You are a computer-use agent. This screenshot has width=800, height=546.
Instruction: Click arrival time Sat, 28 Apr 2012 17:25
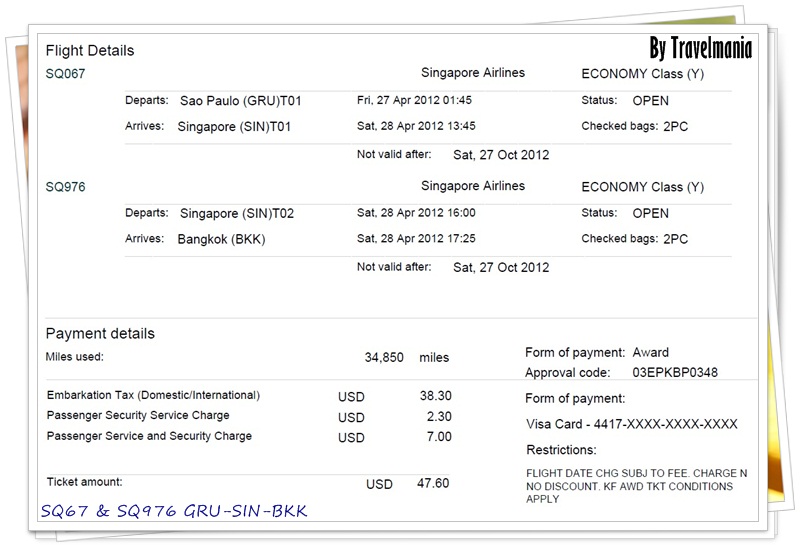pos(416,240)
